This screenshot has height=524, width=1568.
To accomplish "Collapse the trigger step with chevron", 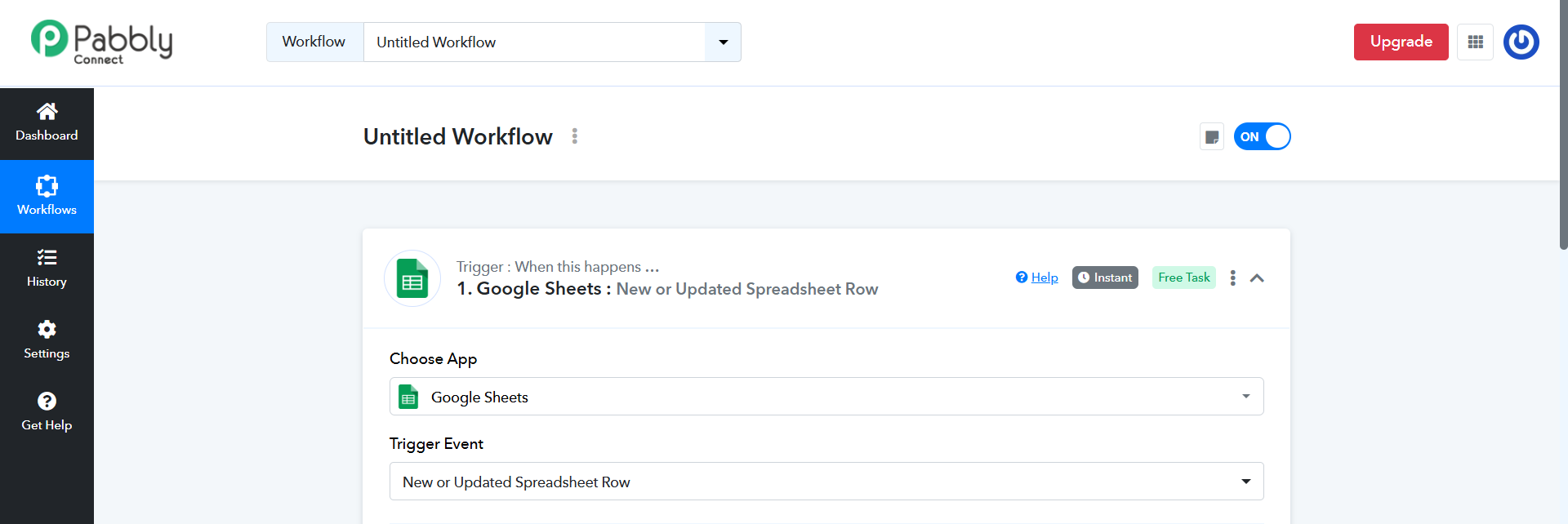I will 1257,278.
